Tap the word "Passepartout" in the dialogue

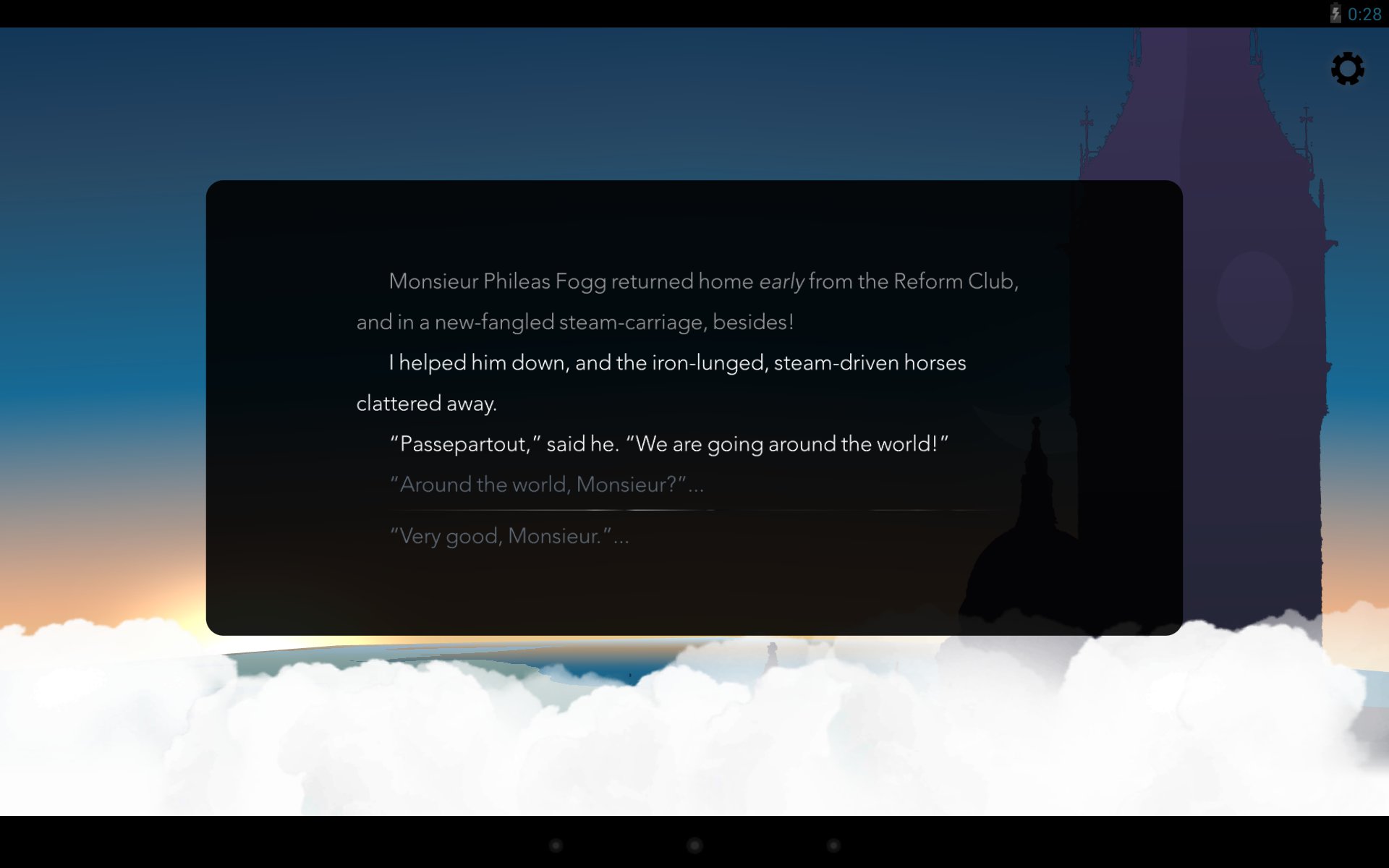464,443
